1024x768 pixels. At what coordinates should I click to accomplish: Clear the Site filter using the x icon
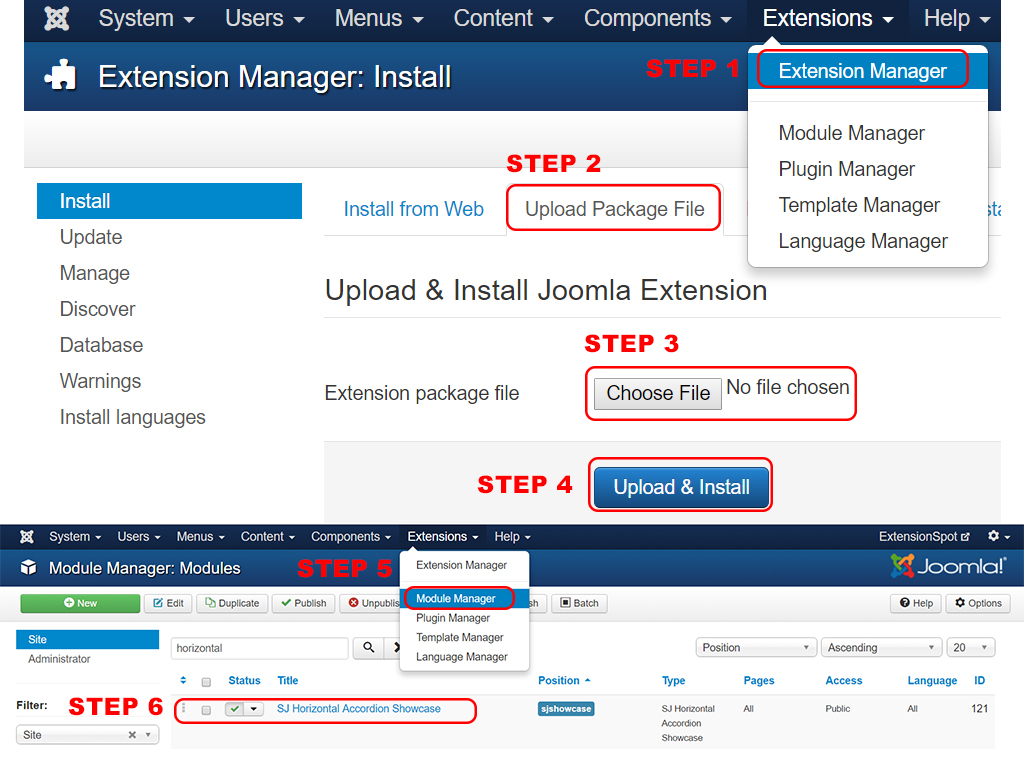point(132,735)
